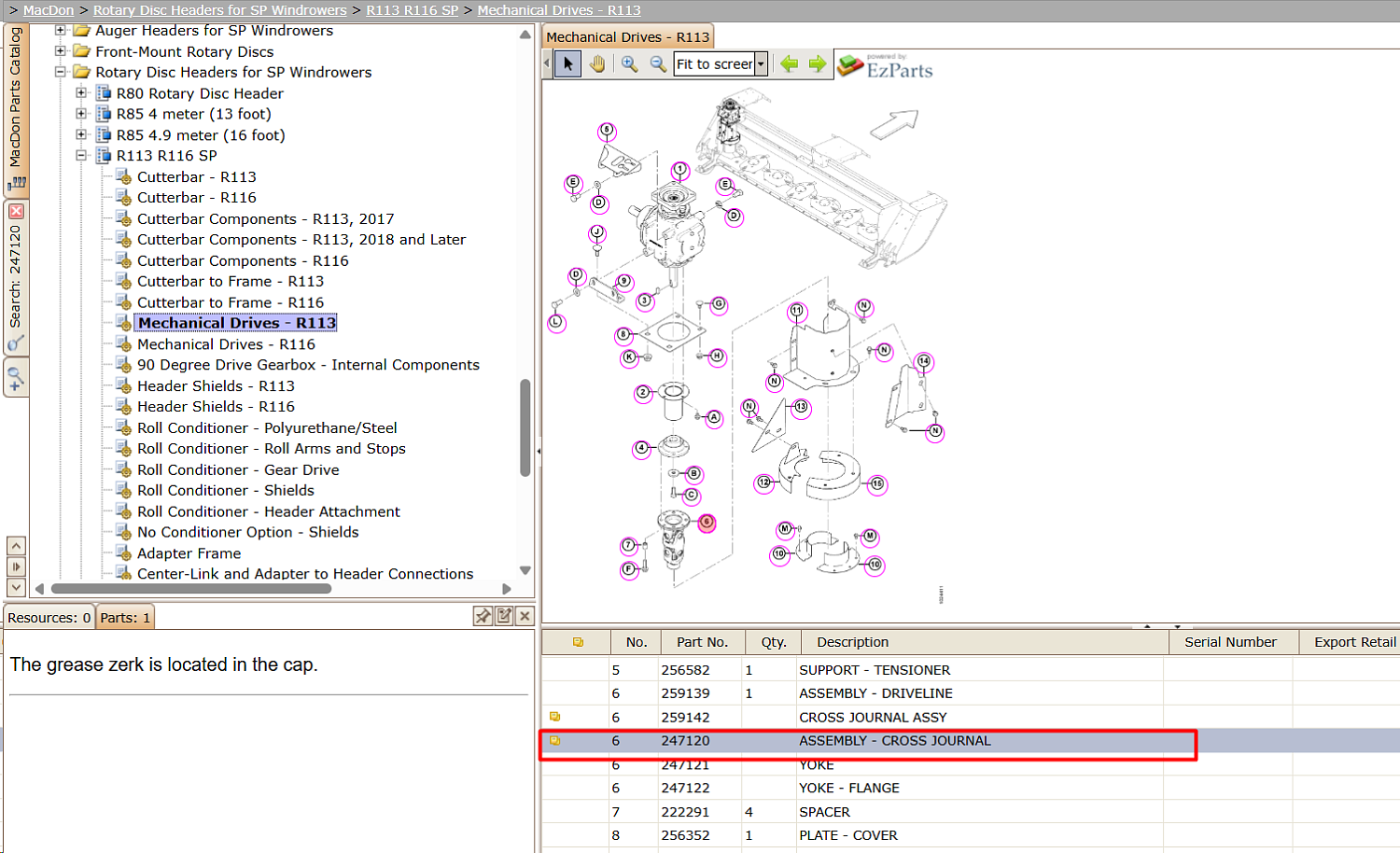The image size is (1400, 853).
Task: Open Mechanical Drives - R113 breadcrumb link
Action: coord(559,10)
